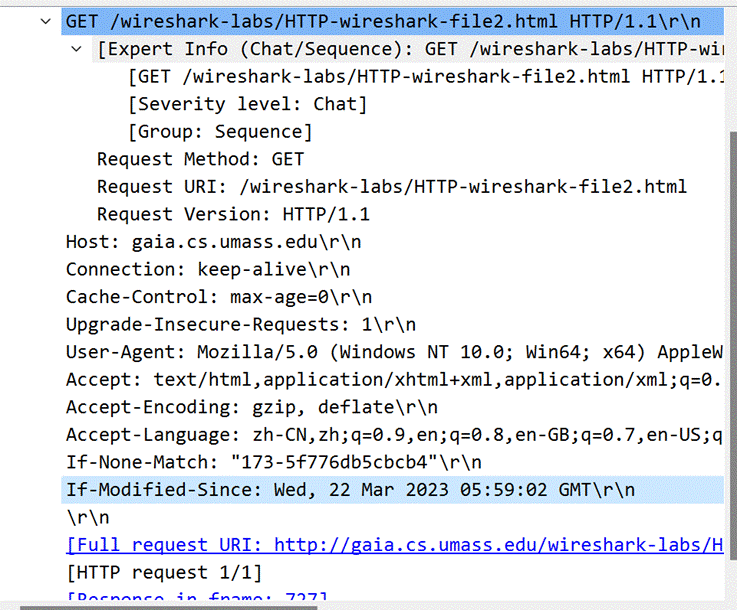Select the Severity level: Chat row
Screen dimensions: 737x610
[x=247, y=104]
